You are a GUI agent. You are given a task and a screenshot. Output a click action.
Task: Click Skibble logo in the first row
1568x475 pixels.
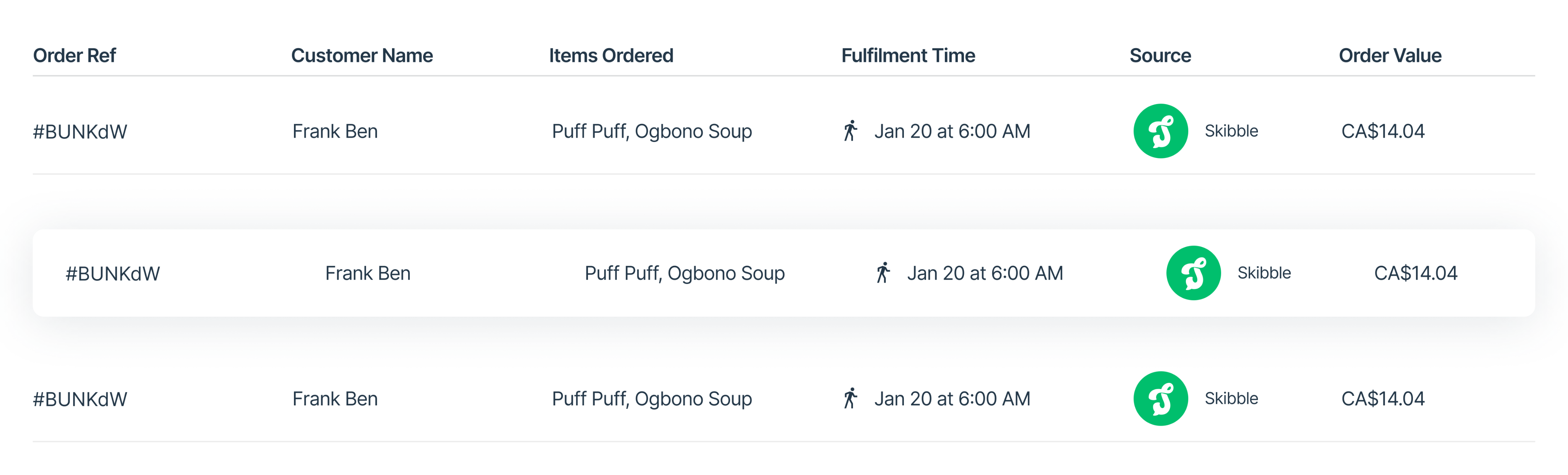(1160, 131)
